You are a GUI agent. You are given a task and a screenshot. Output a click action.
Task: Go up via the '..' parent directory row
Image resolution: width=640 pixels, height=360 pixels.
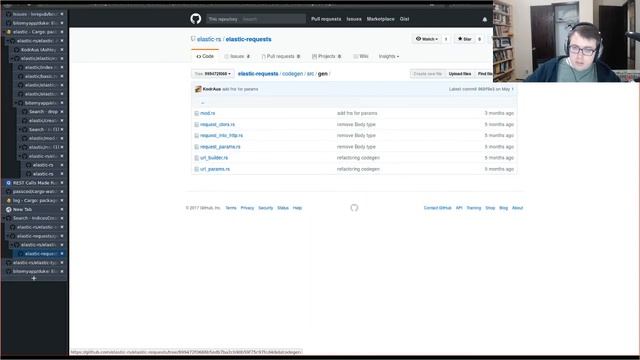354,103
